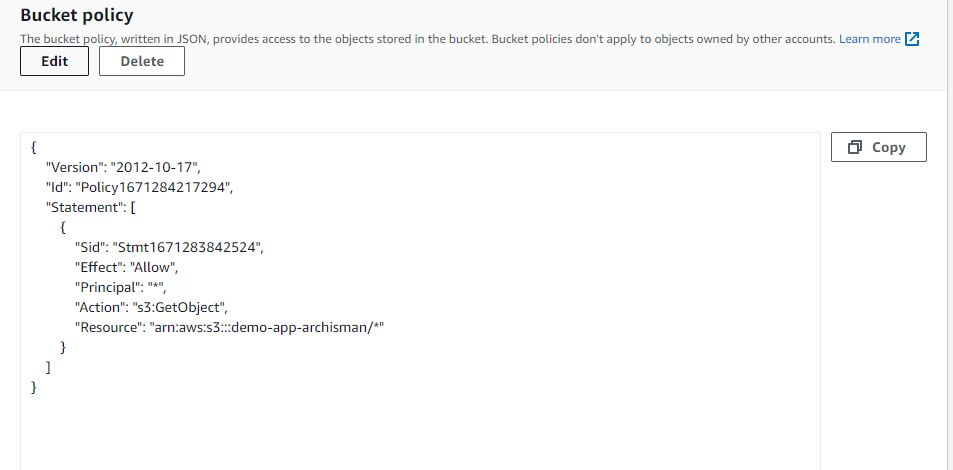Click the Bucket policy heading

pyautogui.click(x=77, y=15)
